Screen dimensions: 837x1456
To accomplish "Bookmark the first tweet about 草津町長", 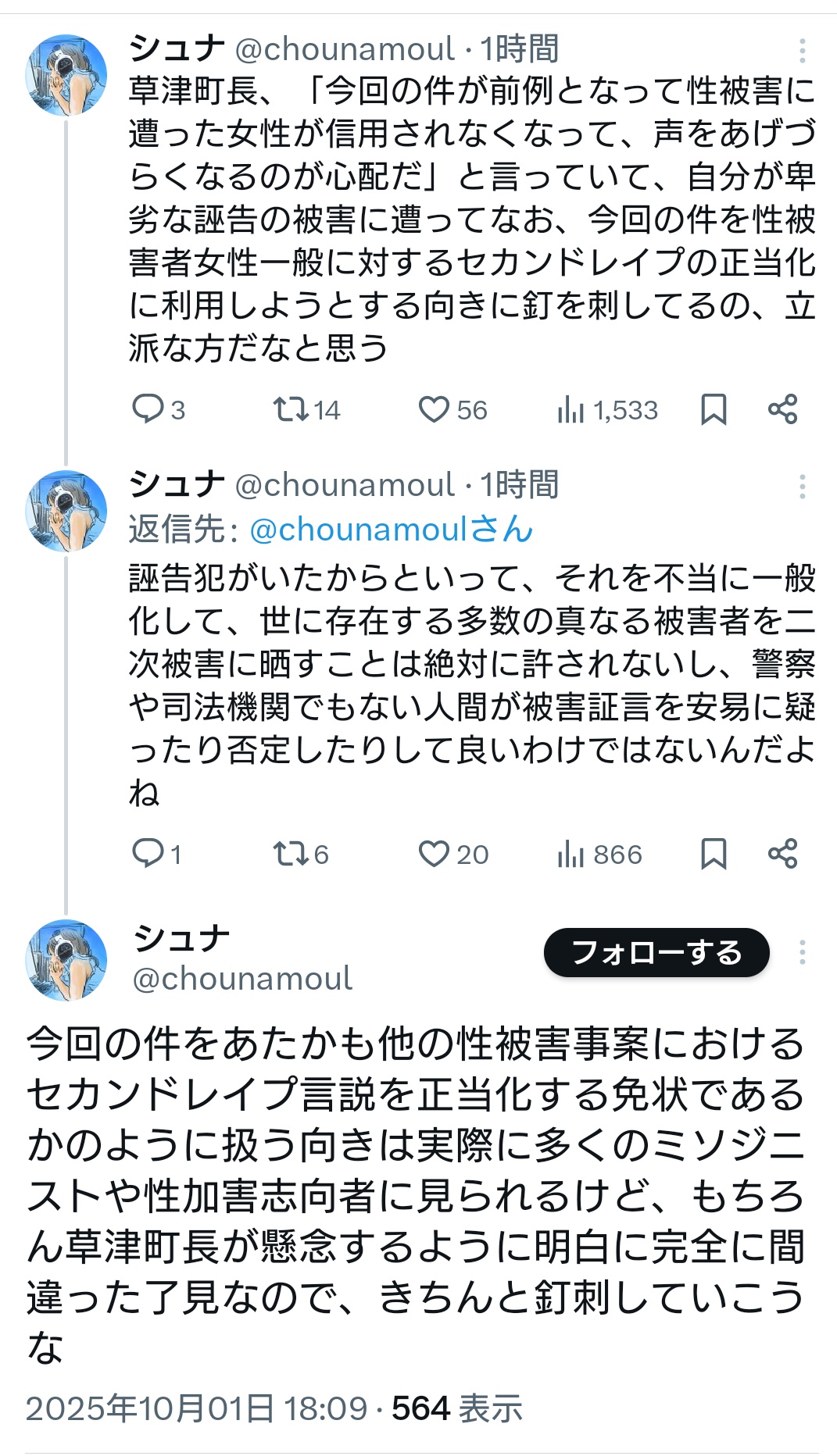I will 714,409.
